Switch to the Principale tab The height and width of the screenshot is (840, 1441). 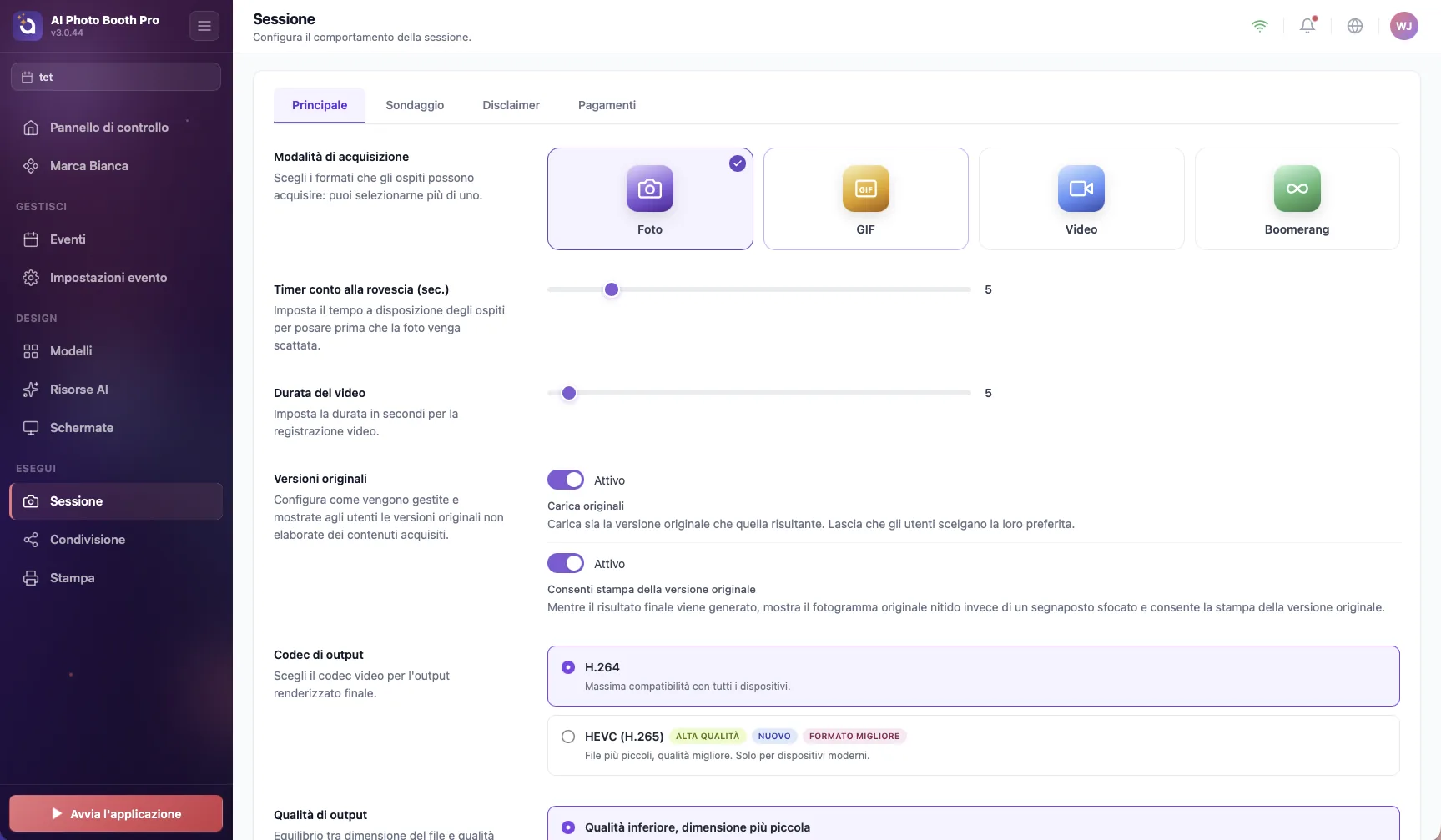pyautogui.click(x=320, y=105)
